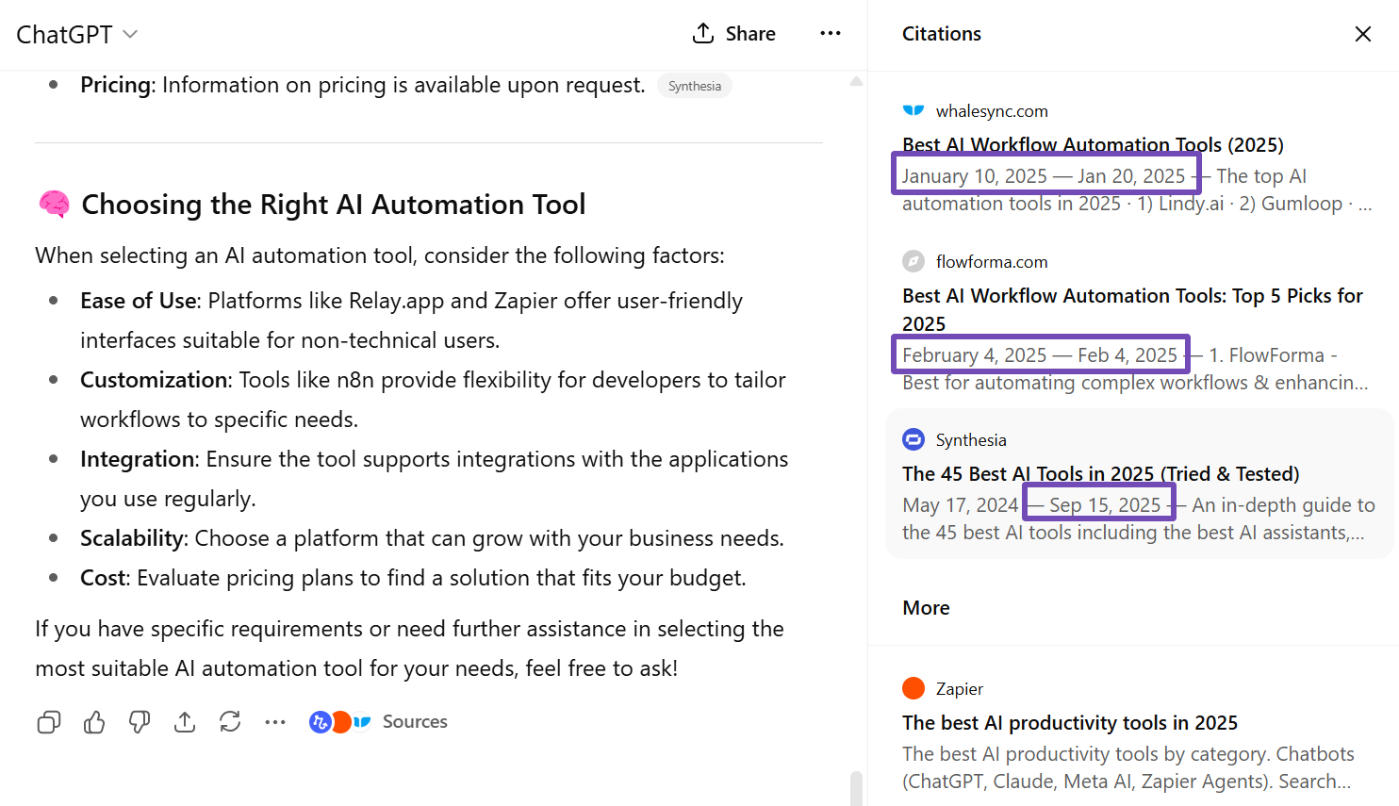Open the ChatGPT model dropdown
This screenshot has height=806, width=1399.
77,34
